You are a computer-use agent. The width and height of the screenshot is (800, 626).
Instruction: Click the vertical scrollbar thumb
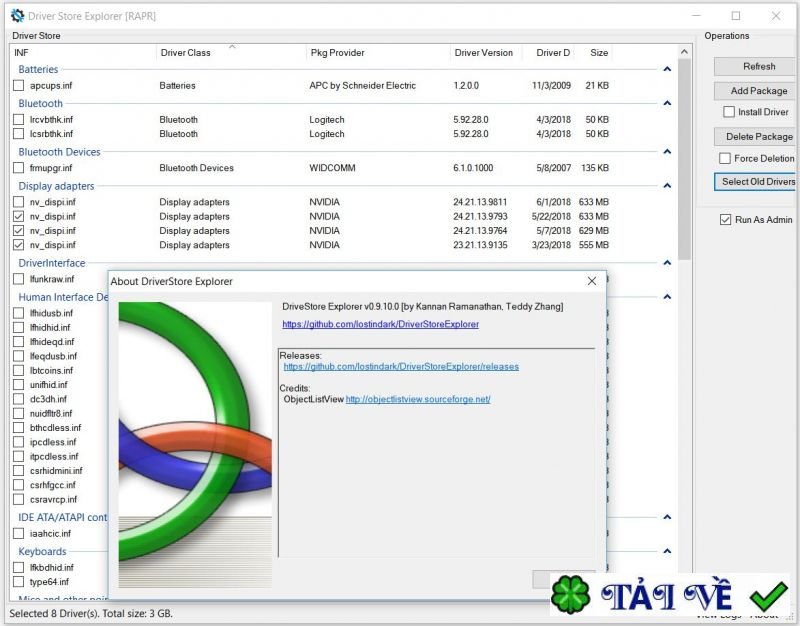tap(685, 158)
